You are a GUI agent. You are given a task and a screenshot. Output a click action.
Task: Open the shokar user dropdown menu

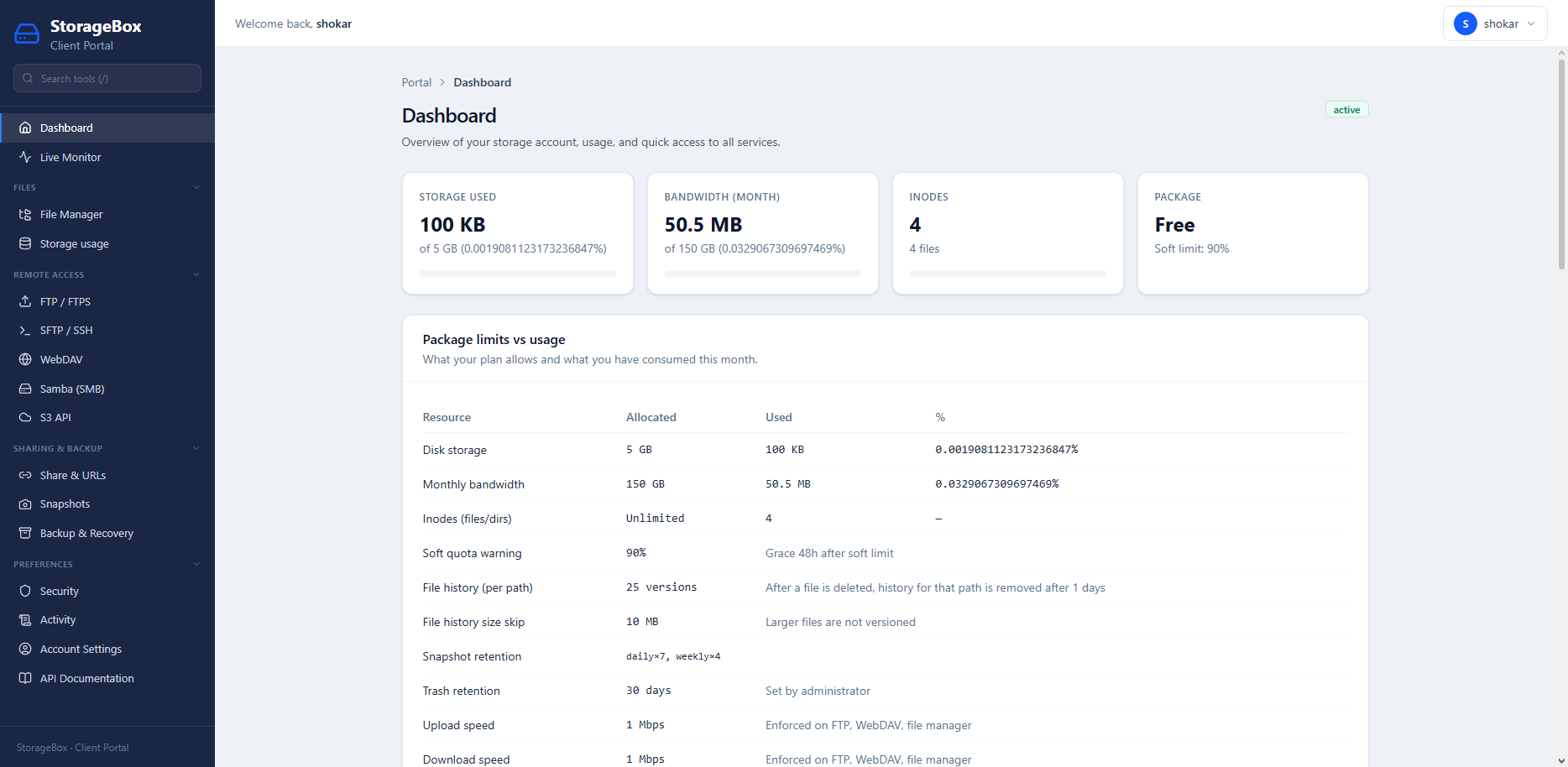(1495, 23)
